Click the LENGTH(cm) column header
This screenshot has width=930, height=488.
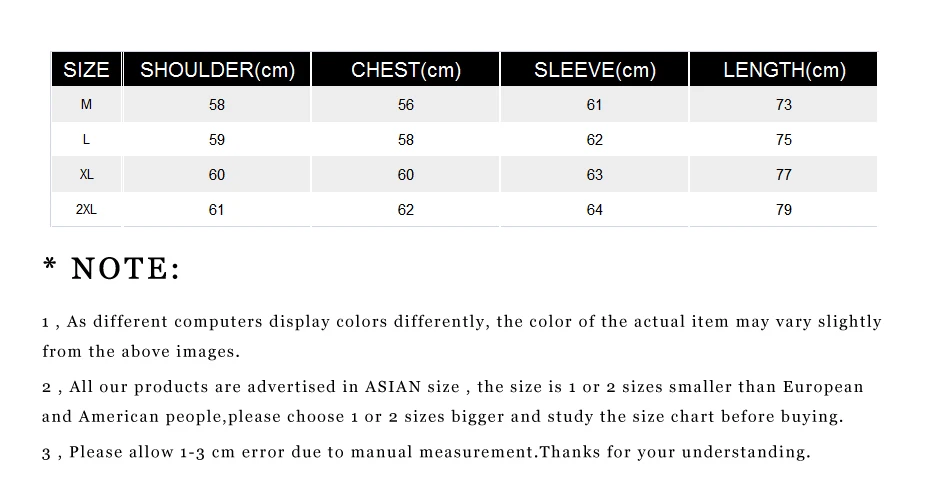[x=784, y=69]
